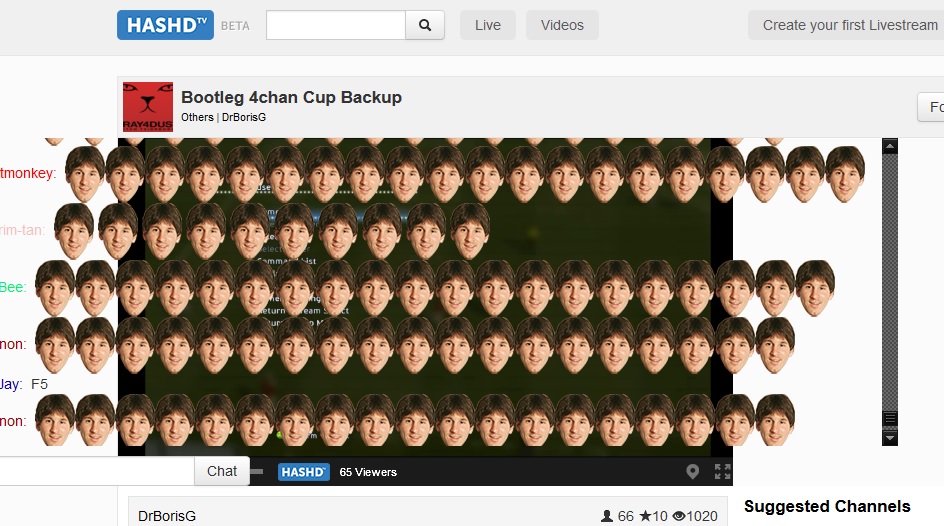Click the star rating count 10
The height and width of the screenshot is (526, 944).
[653, 516]
